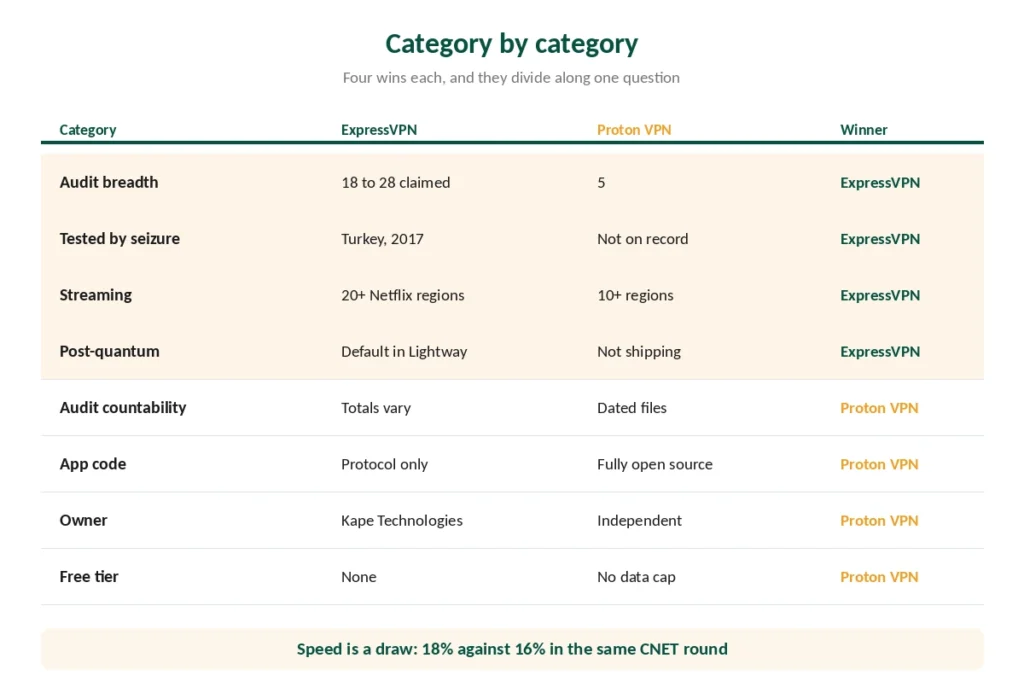Click the '5' cell in Audit breadth row

click(601, 182)
